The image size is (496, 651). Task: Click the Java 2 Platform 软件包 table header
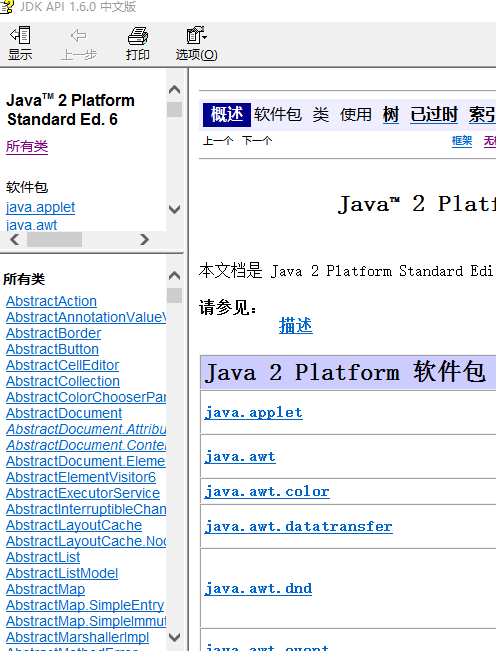pyautogui.click(x=348, y=372)
